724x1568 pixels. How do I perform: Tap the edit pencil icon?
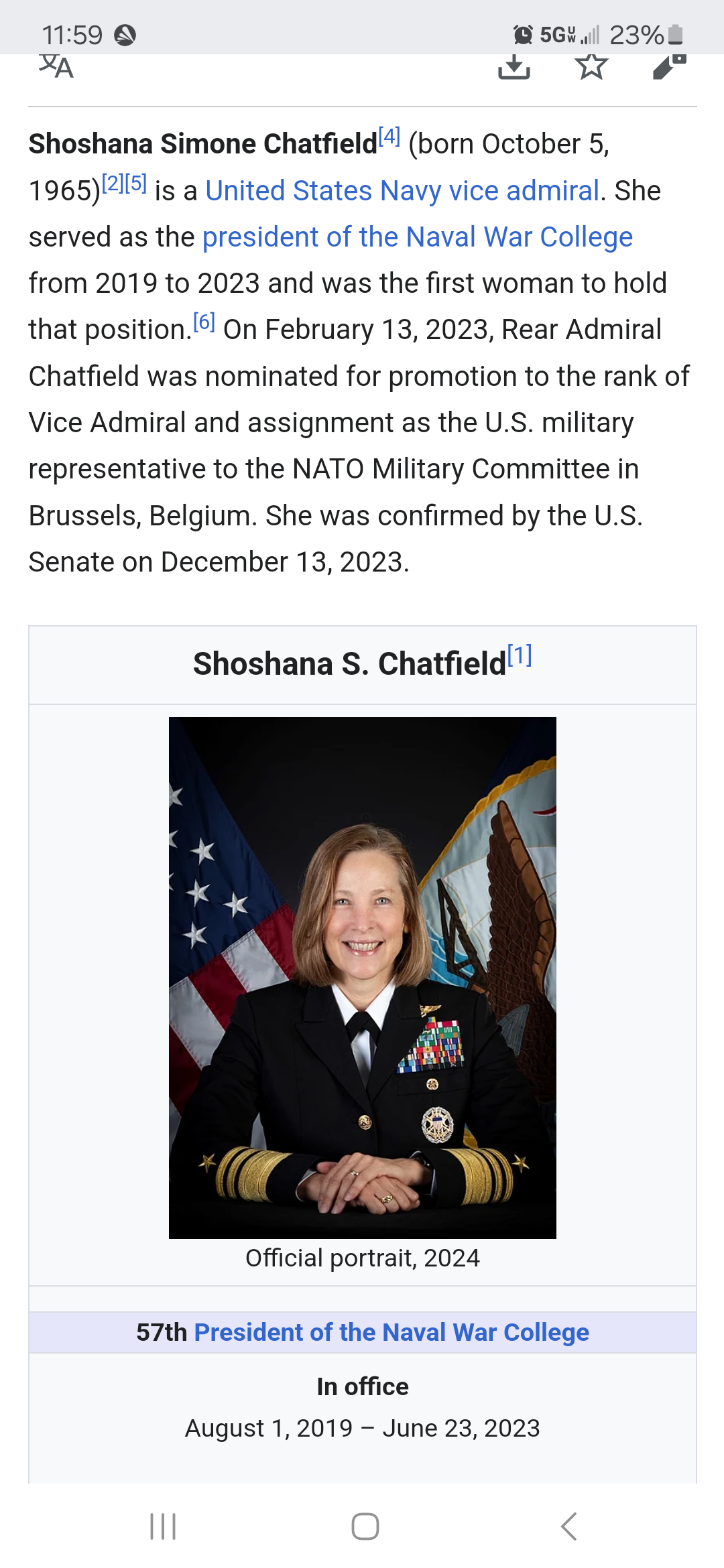click(669, 66)
